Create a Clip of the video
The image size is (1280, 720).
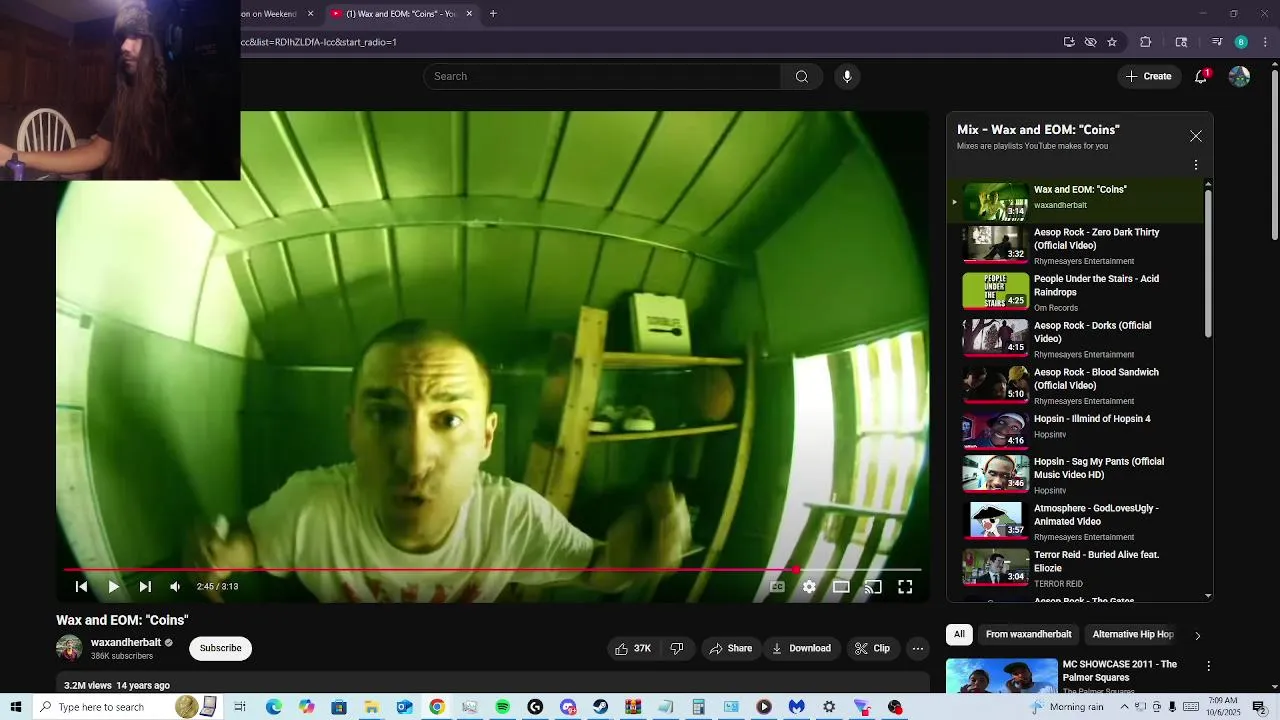coord(872,649)
